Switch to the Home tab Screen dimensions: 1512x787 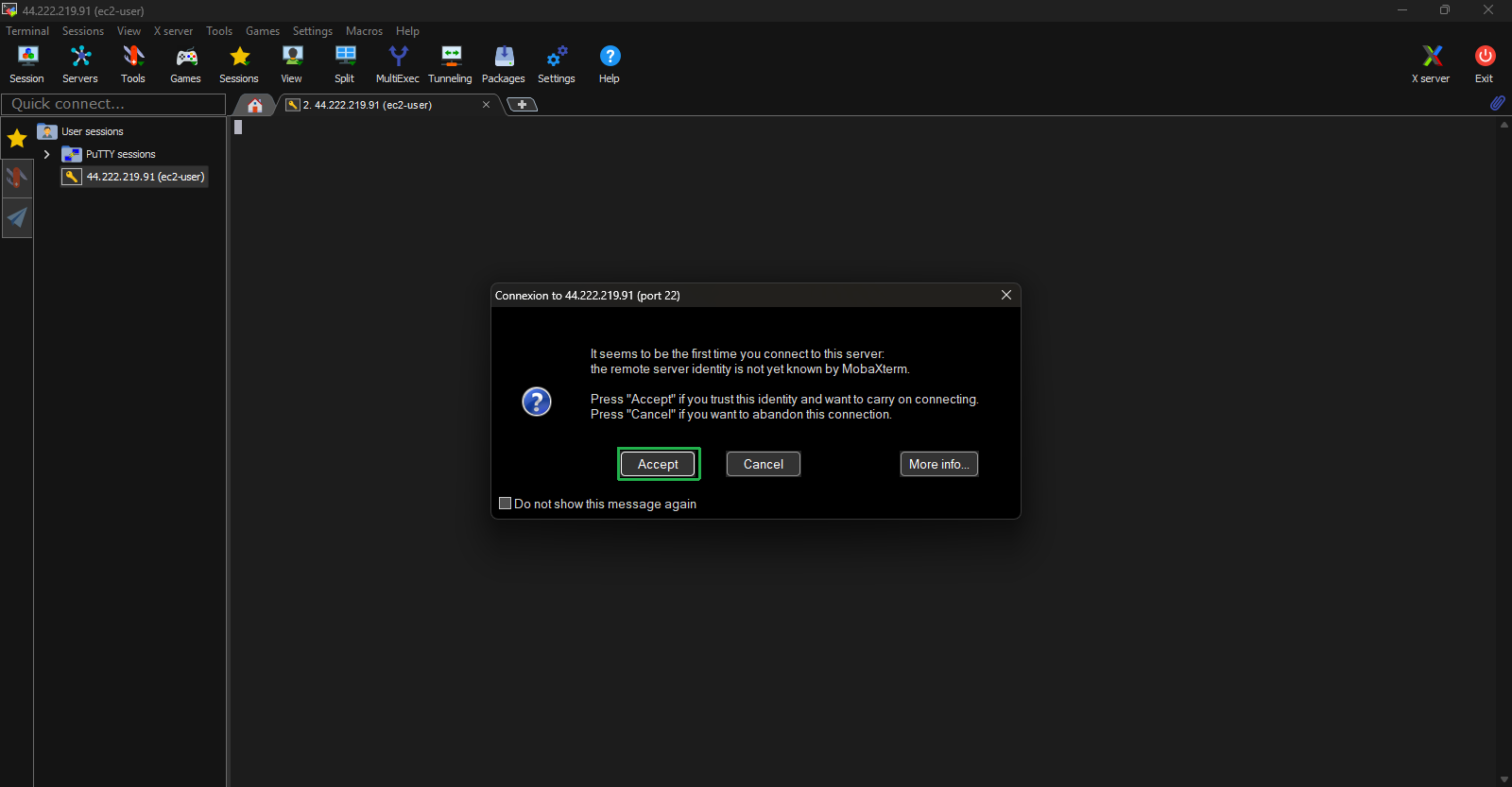[255, 105]
